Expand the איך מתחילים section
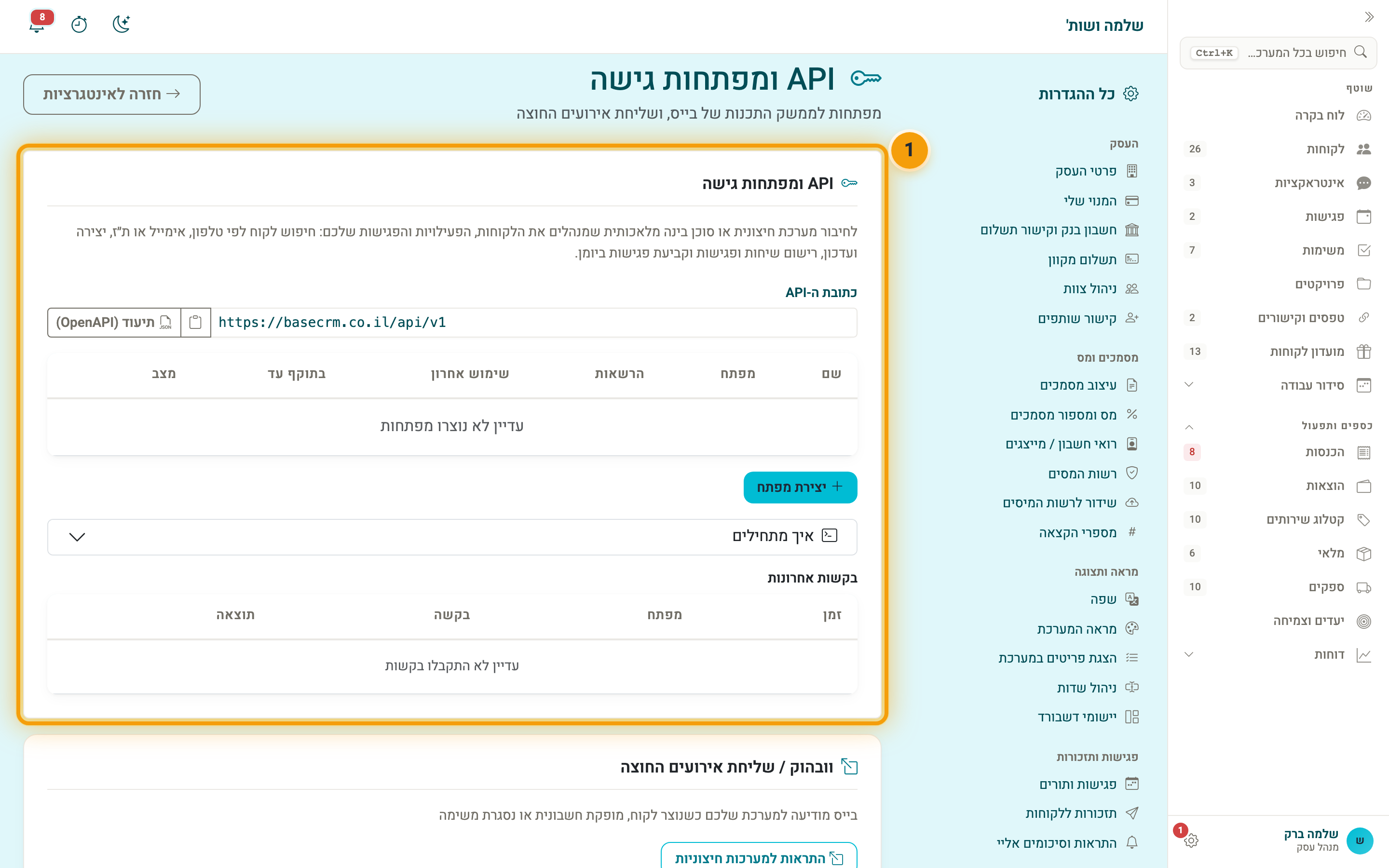1389x868 pixels. (x=452, y=537)
